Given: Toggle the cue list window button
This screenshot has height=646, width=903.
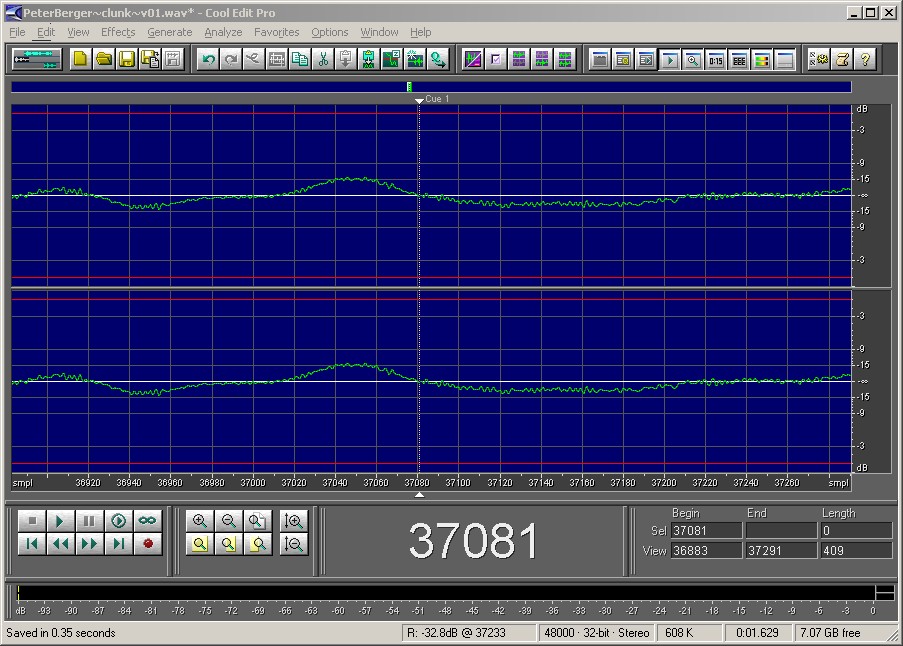Looking at the screenshot, I should pyautogui.click(x=623, y=59).
